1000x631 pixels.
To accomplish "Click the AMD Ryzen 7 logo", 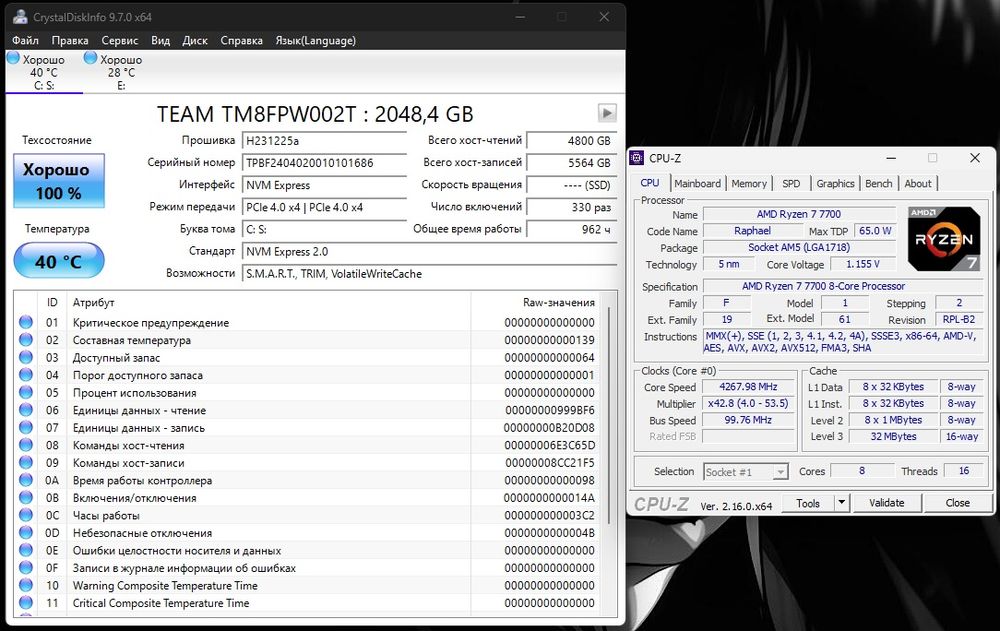I will pos(943,238).
